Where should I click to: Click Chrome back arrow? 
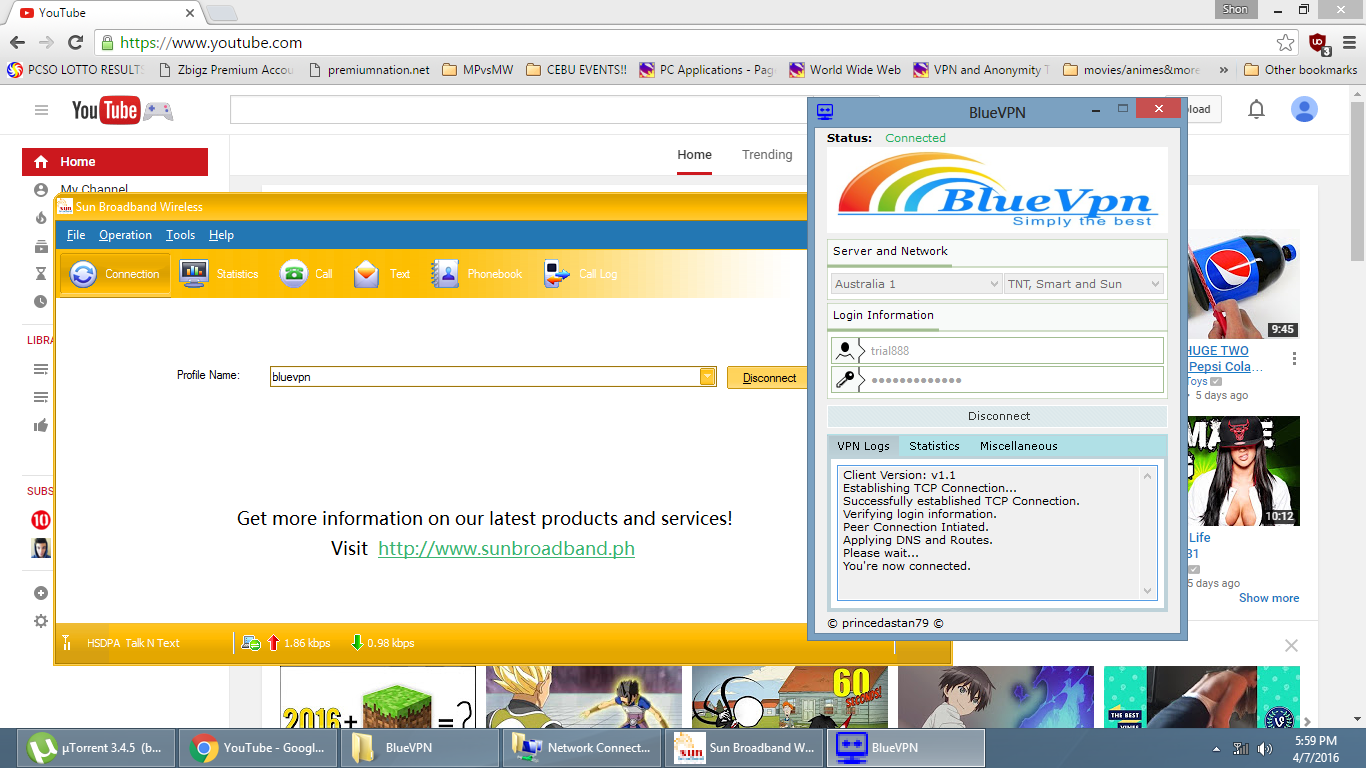tap(17, 43)
